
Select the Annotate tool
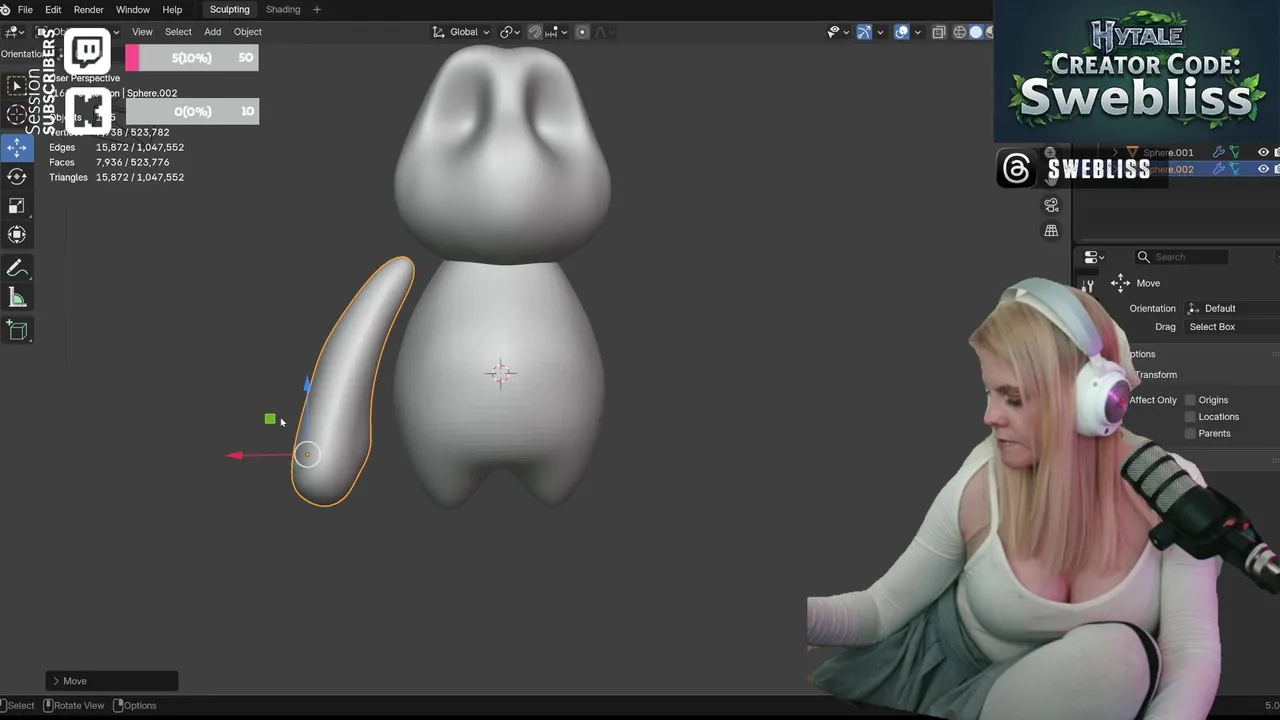17,268
